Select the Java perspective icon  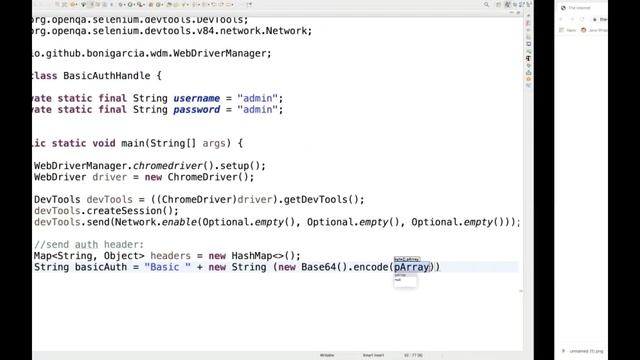(x=507, y=4)
